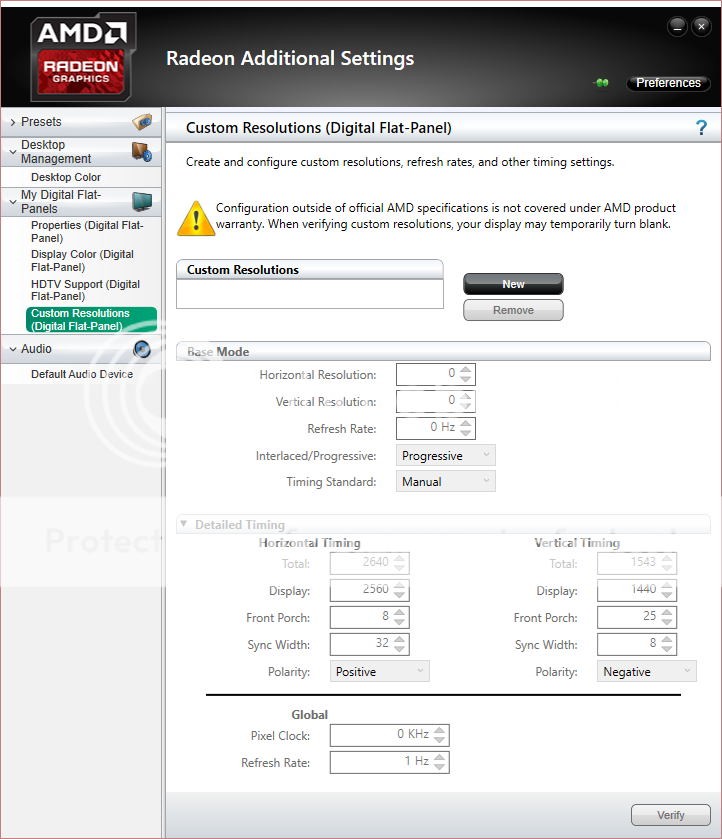
Task: Click the Audio speaker icon
Action: coord(142,349)
